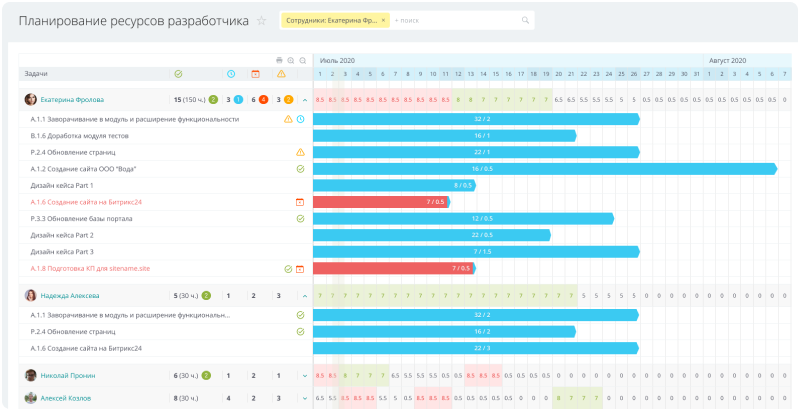The image size is (800, 411).
Task: Click the red bar for А.1.8 Подготовка КП
Action: (x=394, y=268)
